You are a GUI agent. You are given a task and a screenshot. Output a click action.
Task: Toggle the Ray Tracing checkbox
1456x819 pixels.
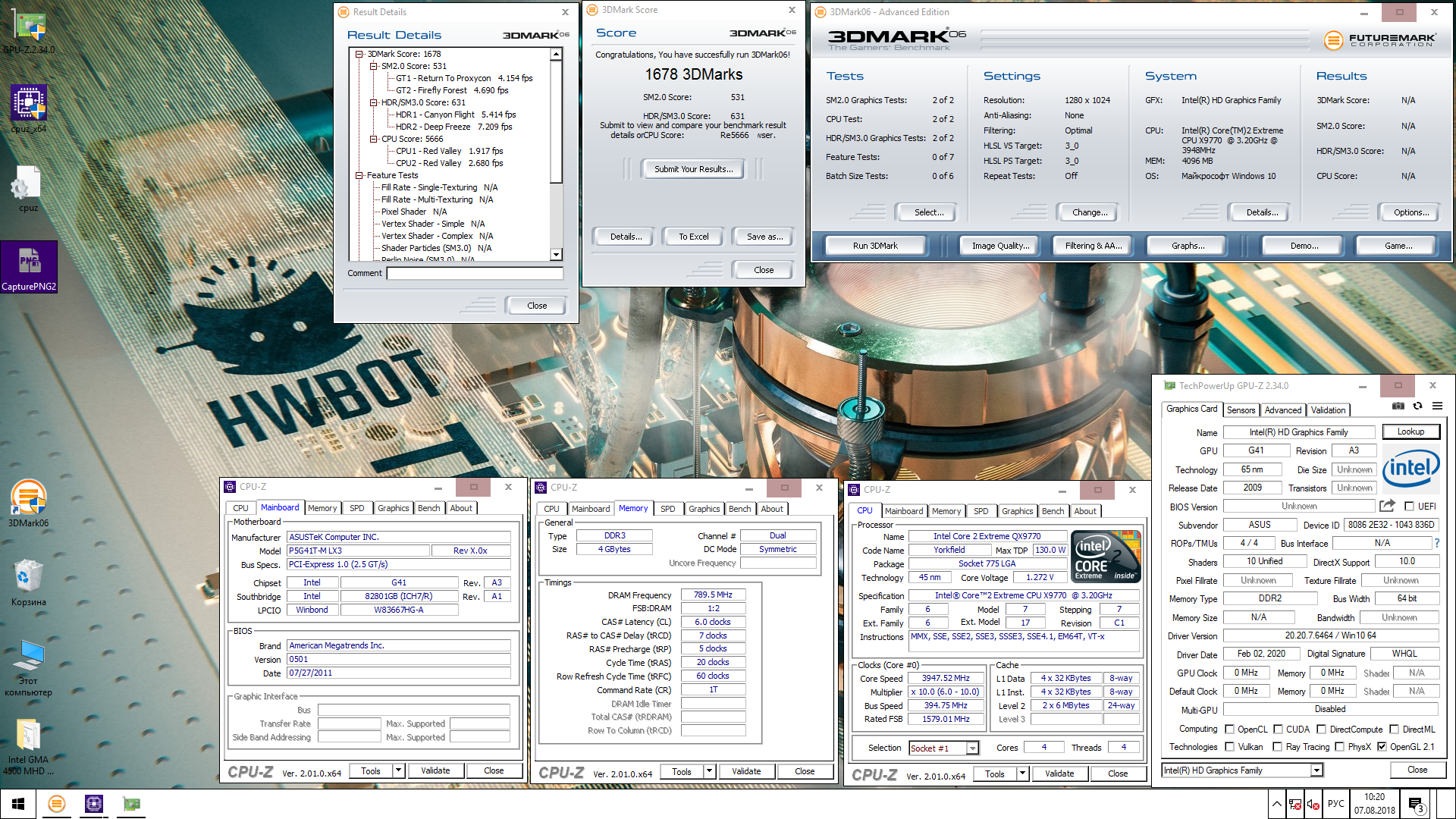1278,746
